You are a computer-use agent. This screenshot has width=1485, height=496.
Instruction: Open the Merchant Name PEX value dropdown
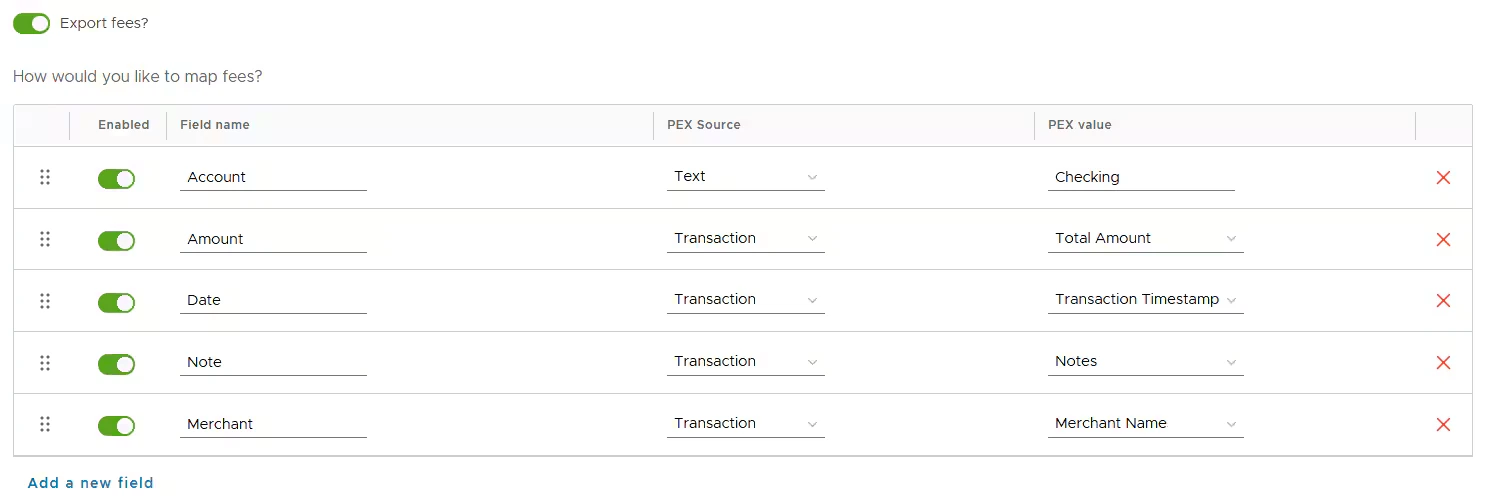point(1145,424)
